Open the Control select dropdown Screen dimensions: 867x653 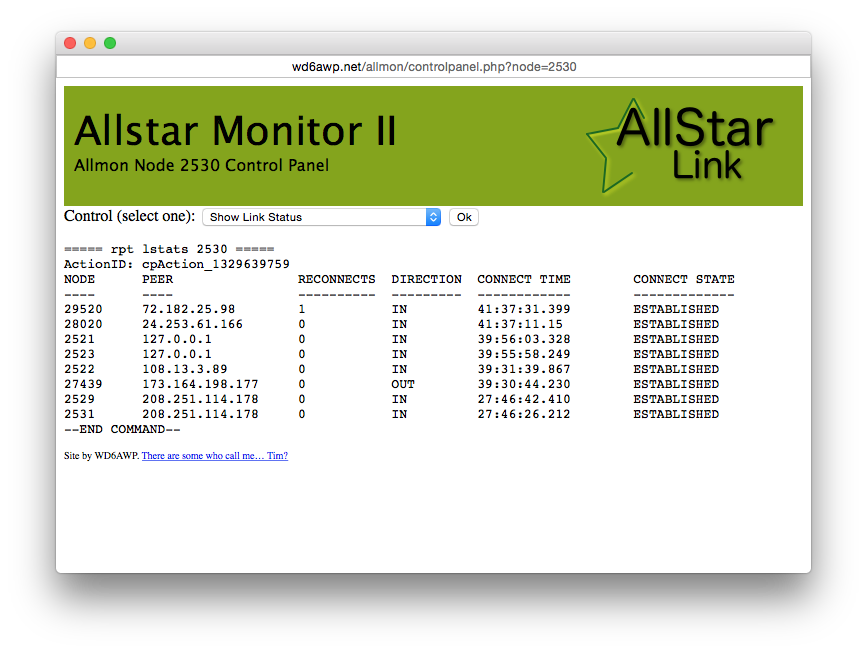click(x=321, y=217)
